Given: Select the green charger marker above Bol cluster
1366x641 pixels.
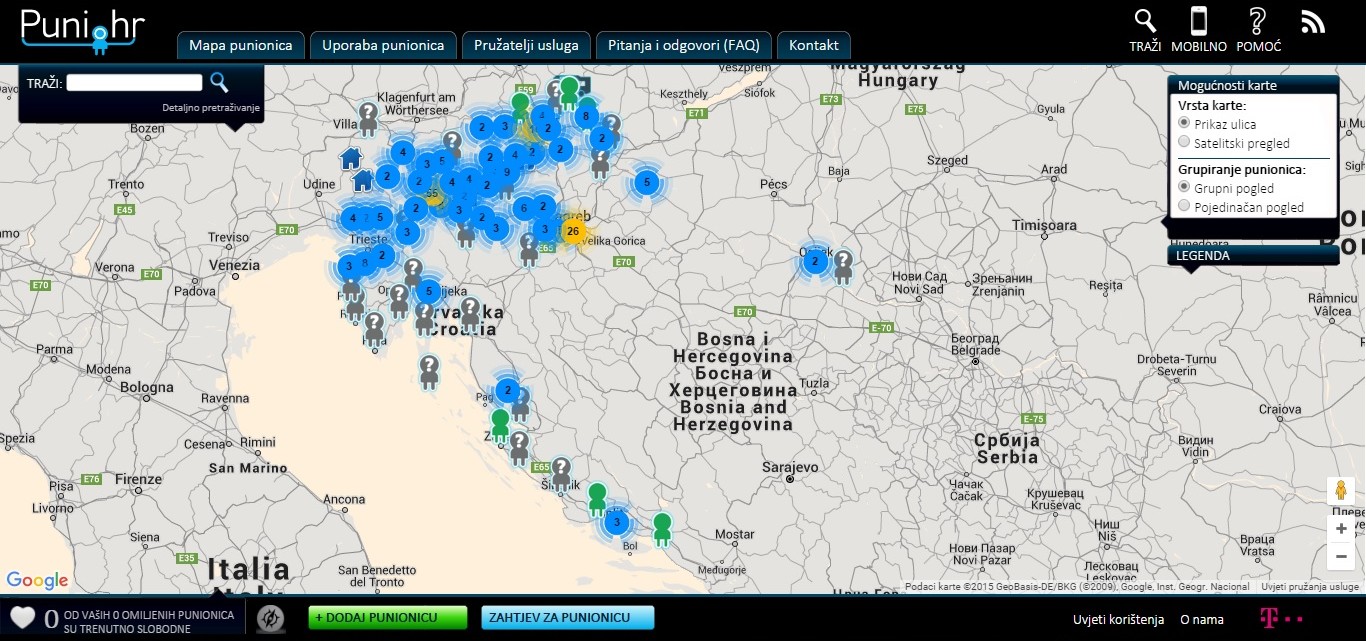Looking at the screenshot, I should click(597, 498).
